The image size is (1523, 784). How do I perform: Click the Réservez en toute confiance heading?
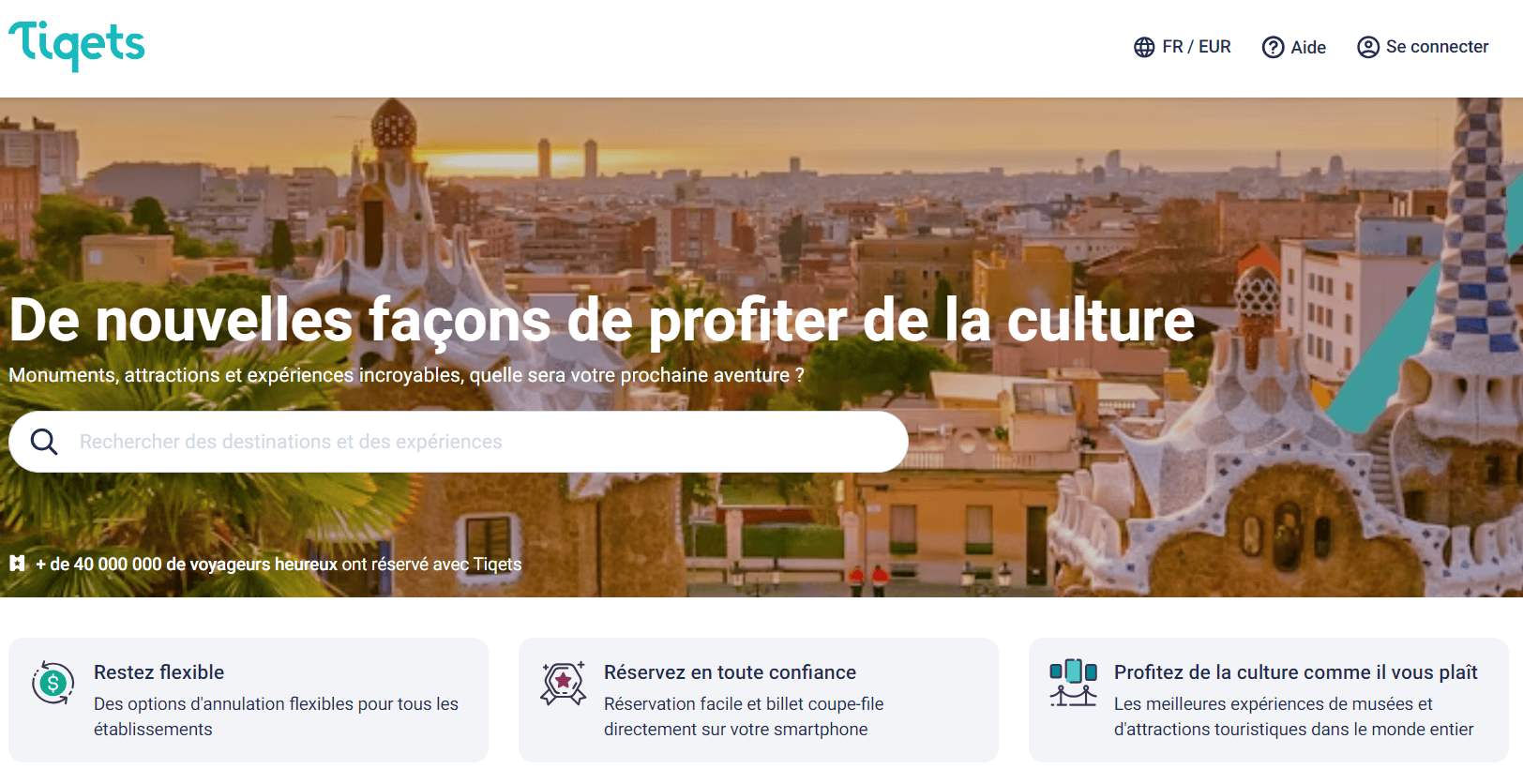(730, 672)
